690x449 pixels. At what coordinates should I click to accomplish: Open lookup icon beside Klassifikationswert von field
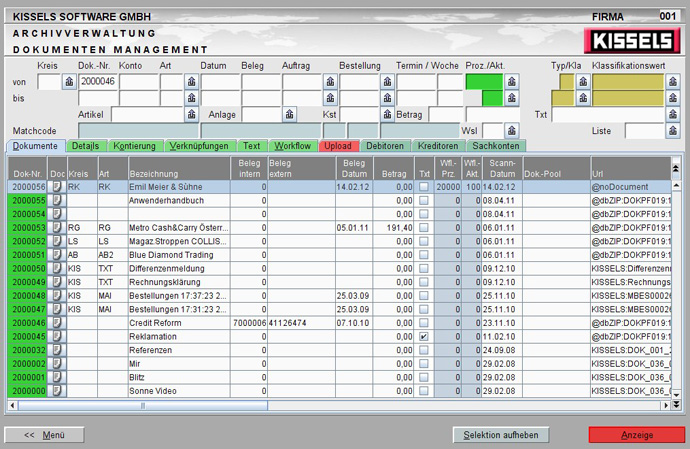point(673,82)
